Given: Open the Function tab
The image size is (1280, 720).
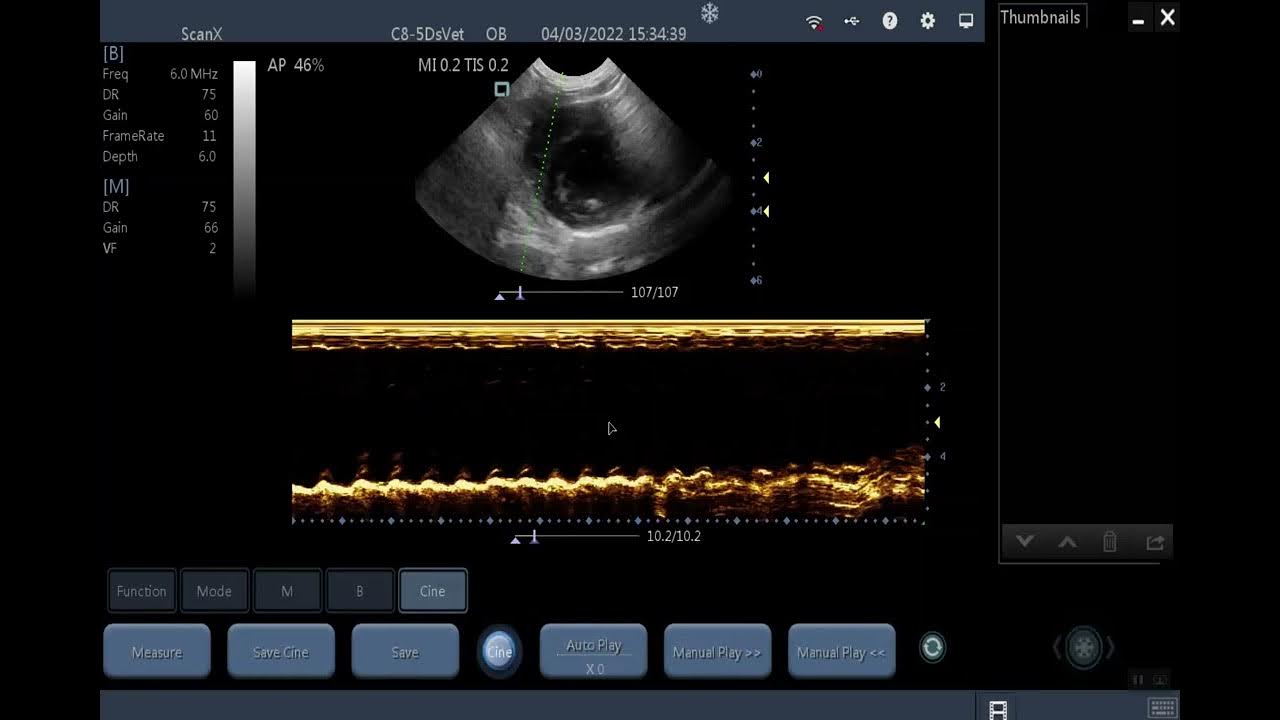Looking at the screenshot, I should 142,591.
